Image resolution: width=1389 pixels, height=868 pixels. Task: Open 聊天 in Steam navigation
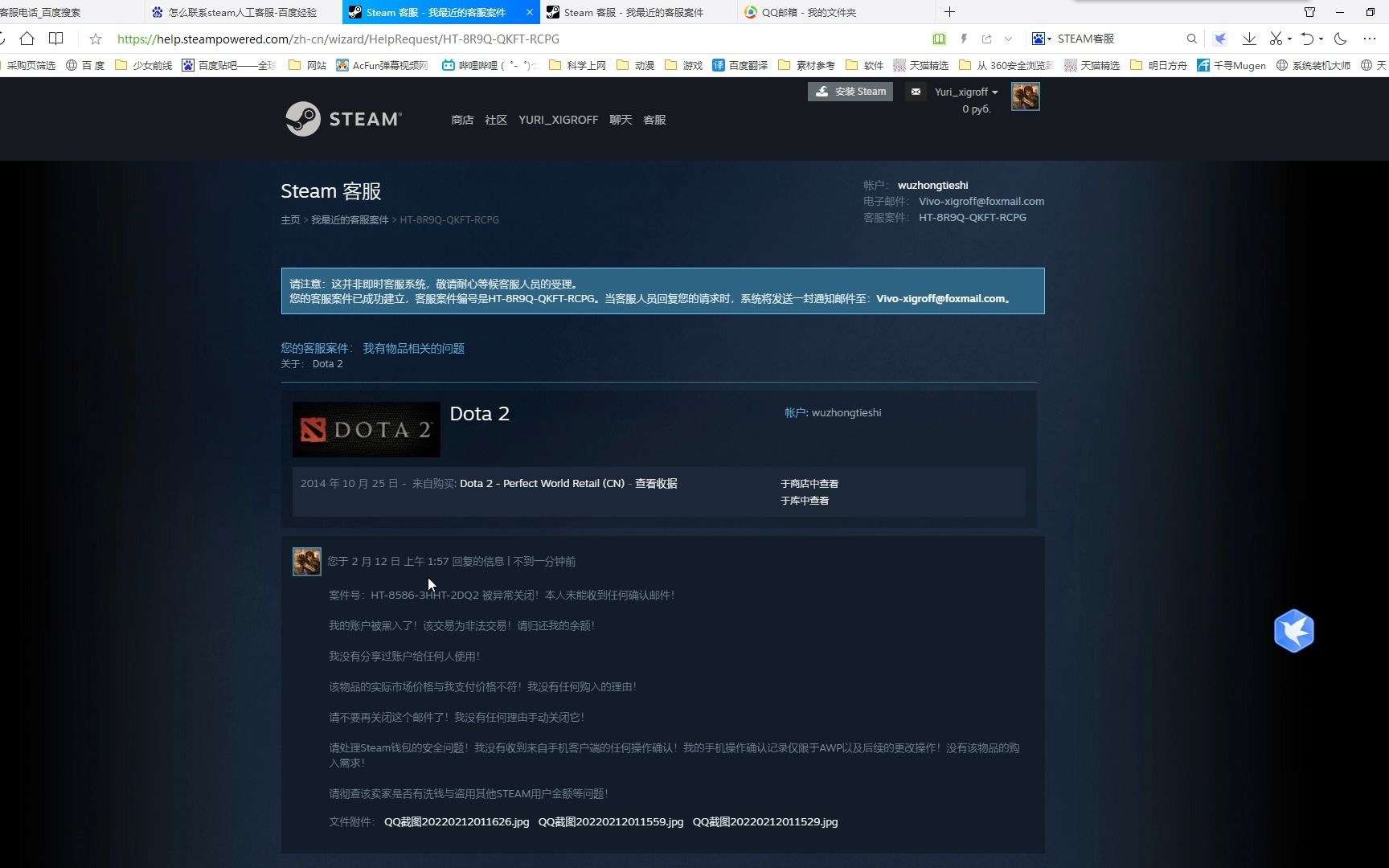pyautogui.click(x=621, y=120)
